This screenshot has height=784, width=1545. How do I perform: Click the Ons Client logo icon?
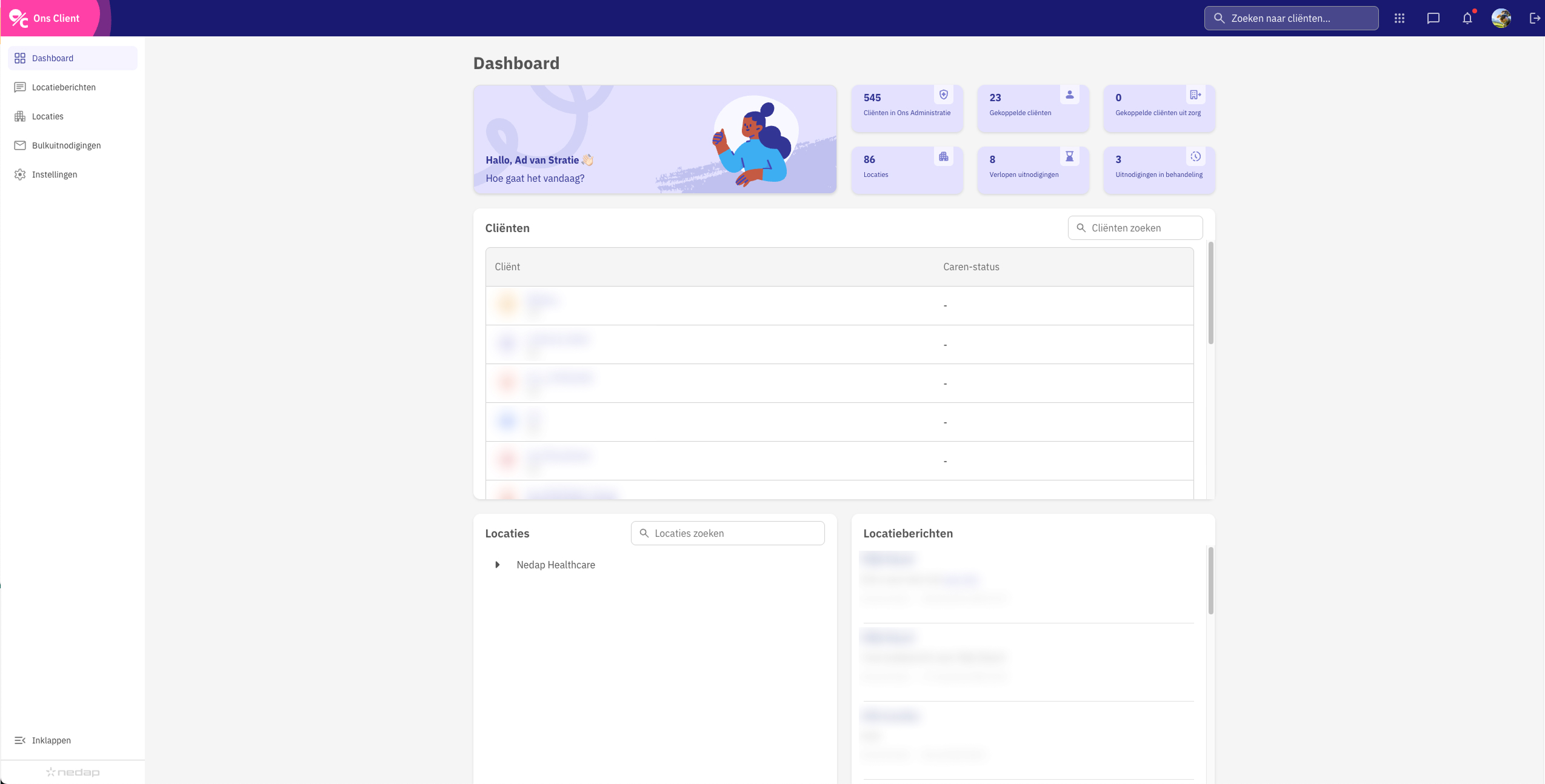tap(19, 19)
